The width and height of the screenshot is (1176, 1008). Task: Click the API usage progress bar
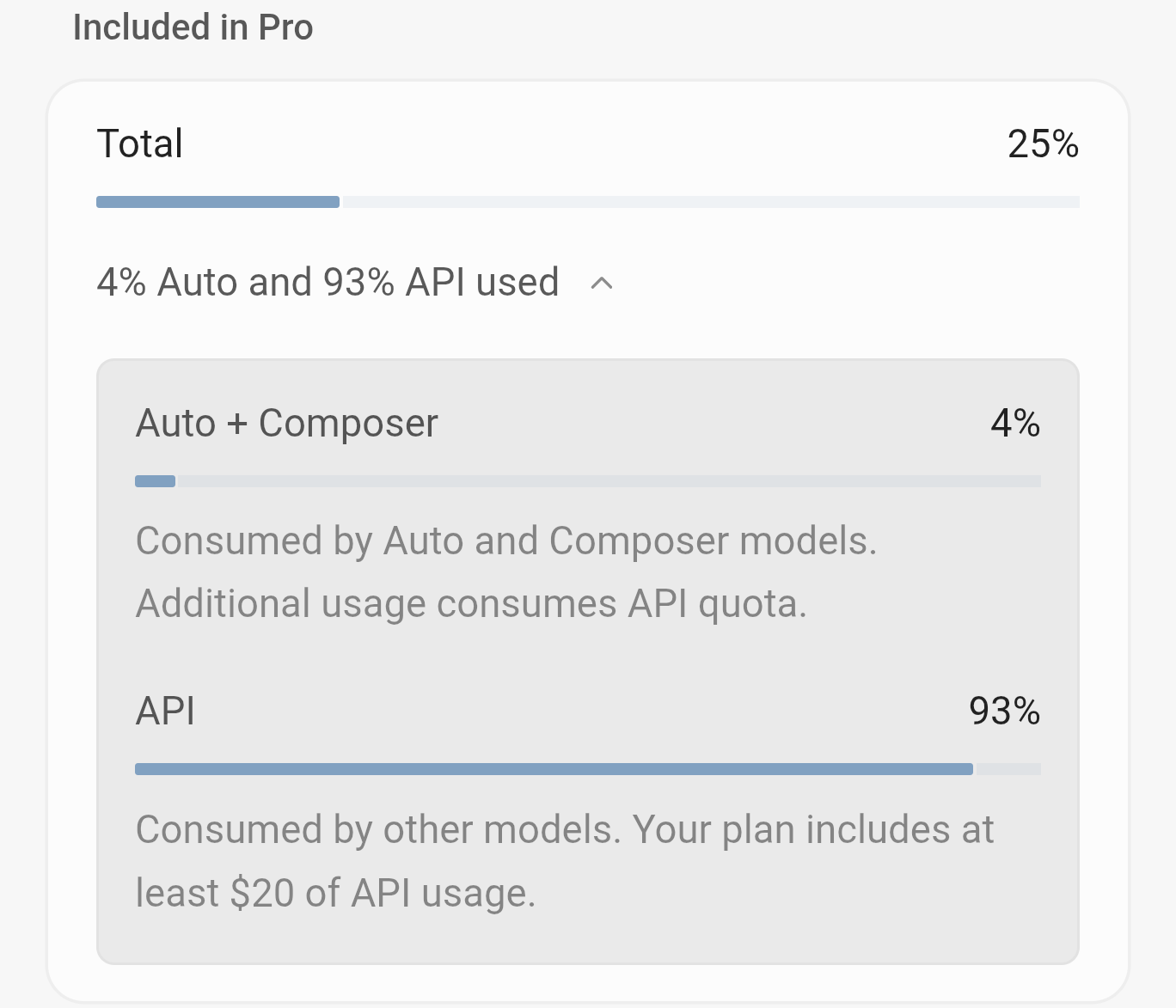pyautogui.click(x=588, y=769)
